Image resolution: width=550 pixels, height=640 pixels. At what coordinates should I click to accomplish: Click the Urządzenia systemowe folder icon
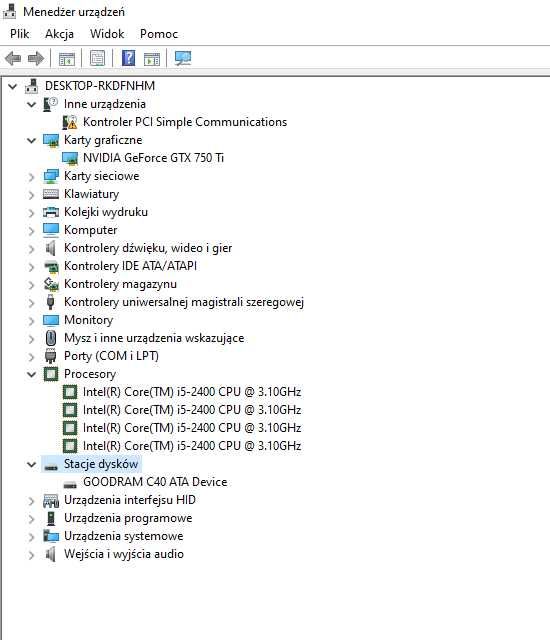tap(51, 536)
